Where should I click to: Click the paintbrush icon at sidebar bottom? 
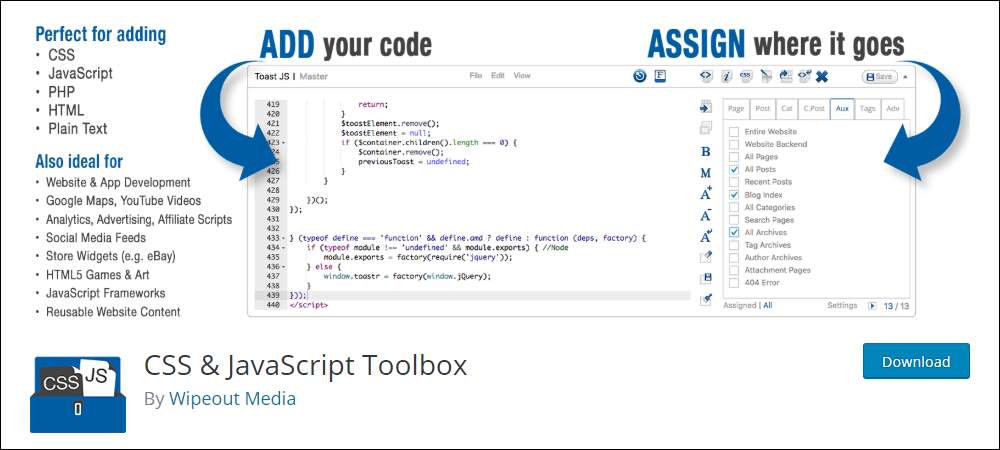(705, 299)
